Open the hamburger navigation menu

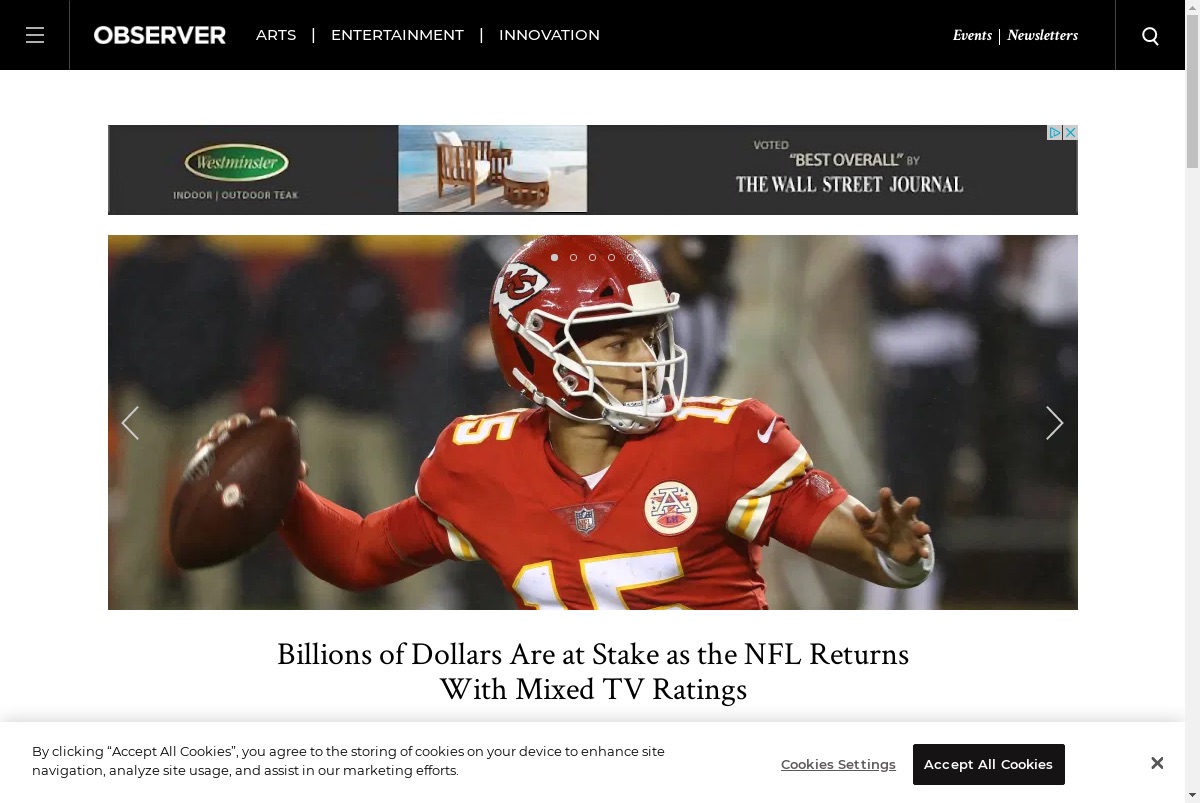click(35, 35)
